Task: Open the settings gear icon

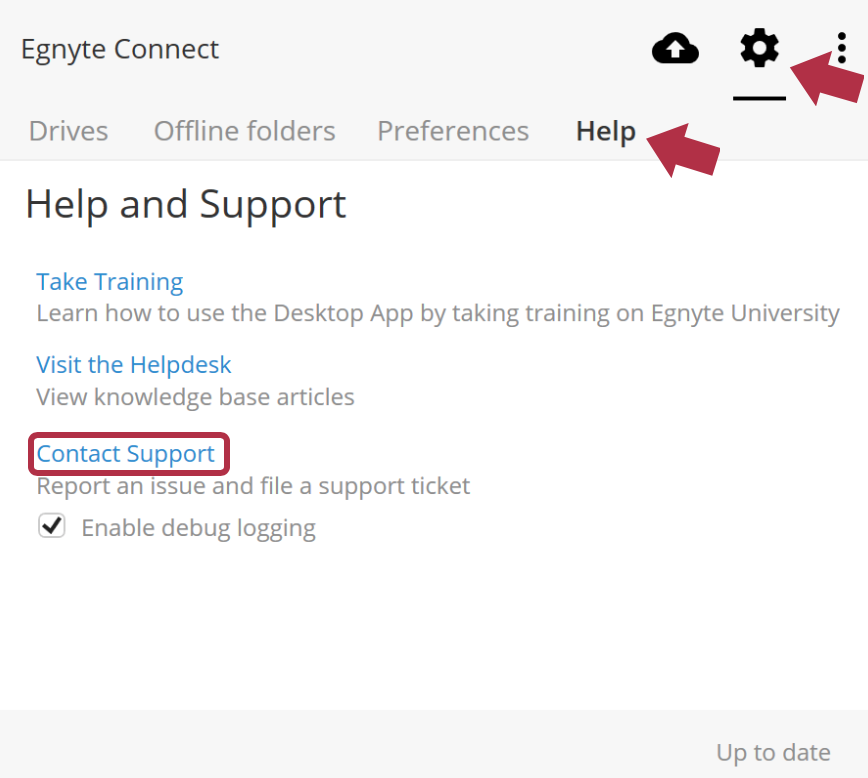Action: (760, 48)
